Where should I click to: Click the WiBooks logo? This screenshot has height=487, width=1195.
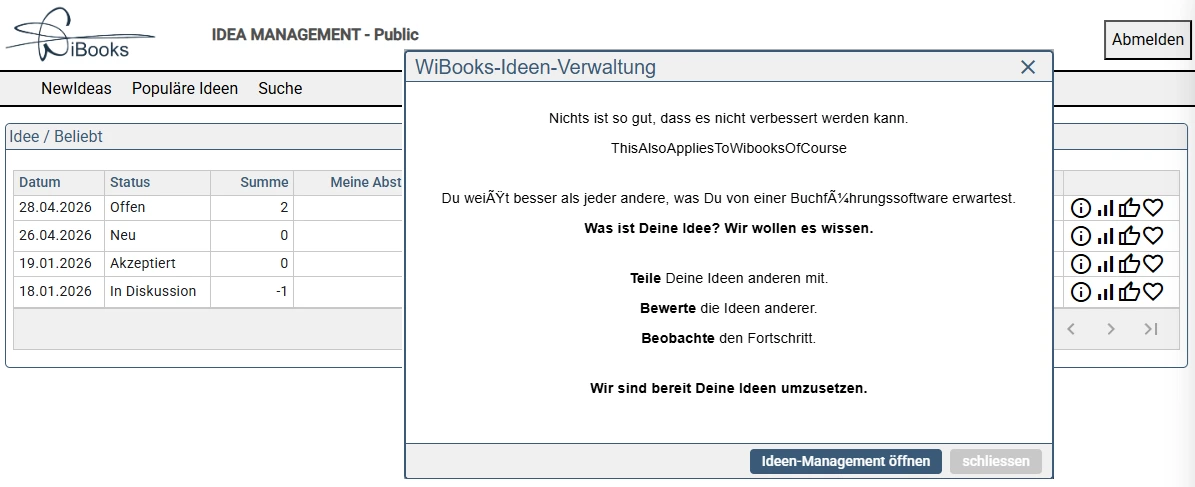80,34
